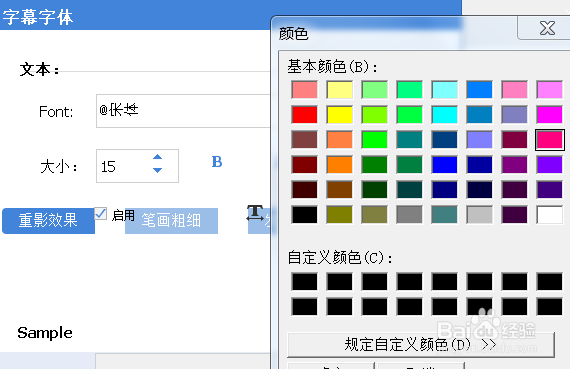Pick the bright cyan swatch
Image resolution: width=570 pixels, height=369 pixels.
click(x=445, y=115)
